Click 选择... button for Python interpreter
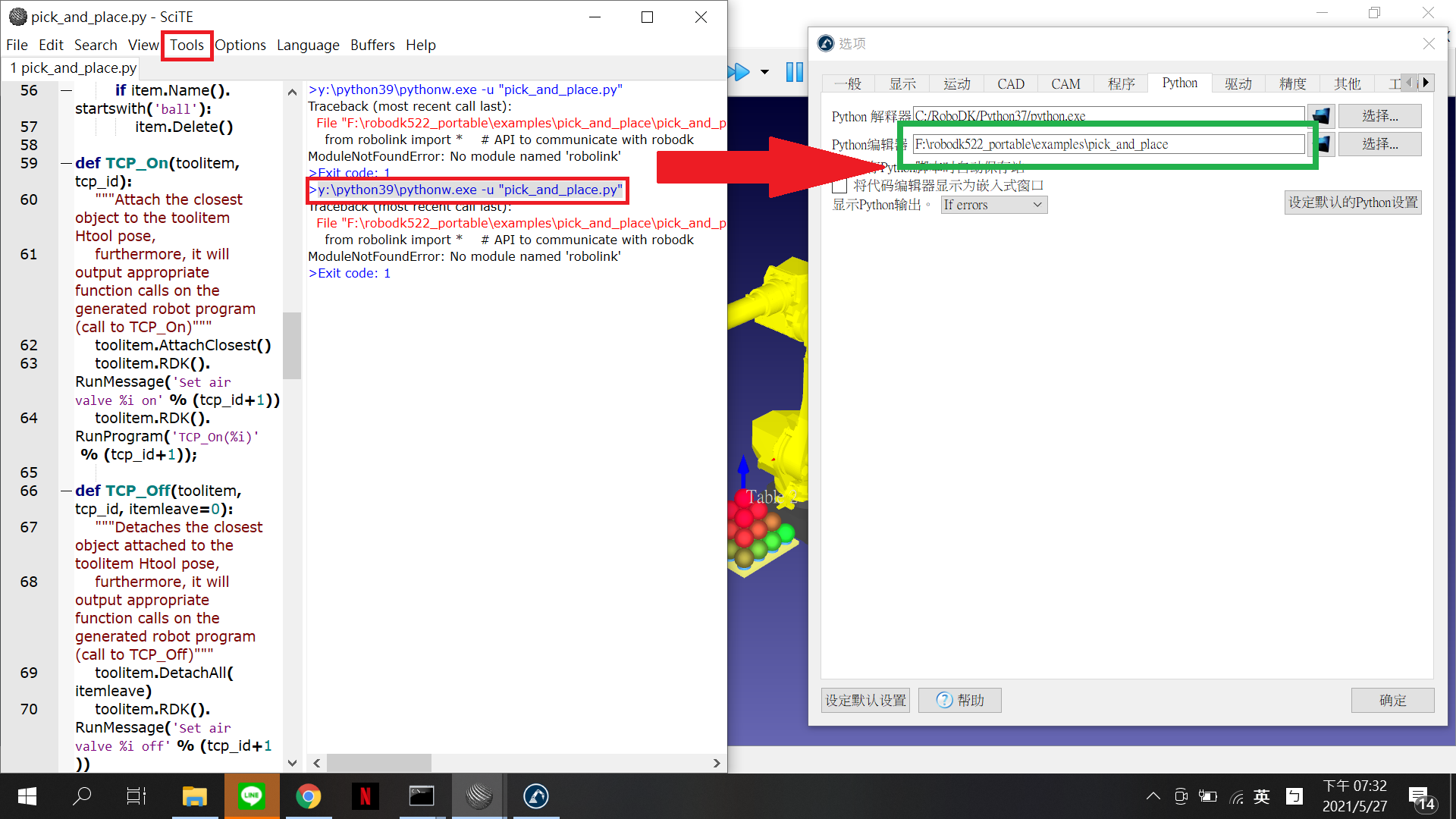 [1379, 116]
